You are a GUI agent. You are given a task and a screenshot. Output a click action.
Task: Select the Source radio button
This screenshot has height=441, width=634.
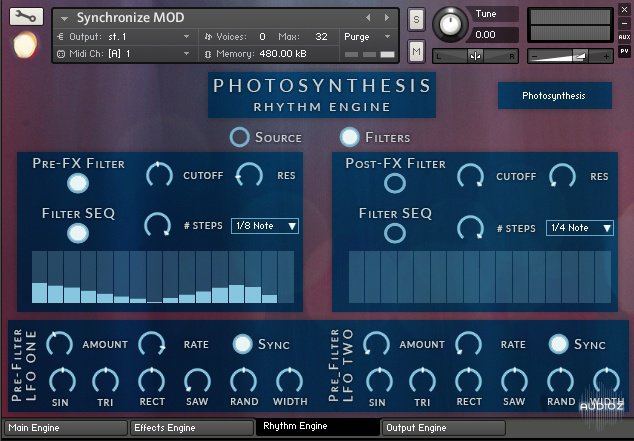point(239,137)
